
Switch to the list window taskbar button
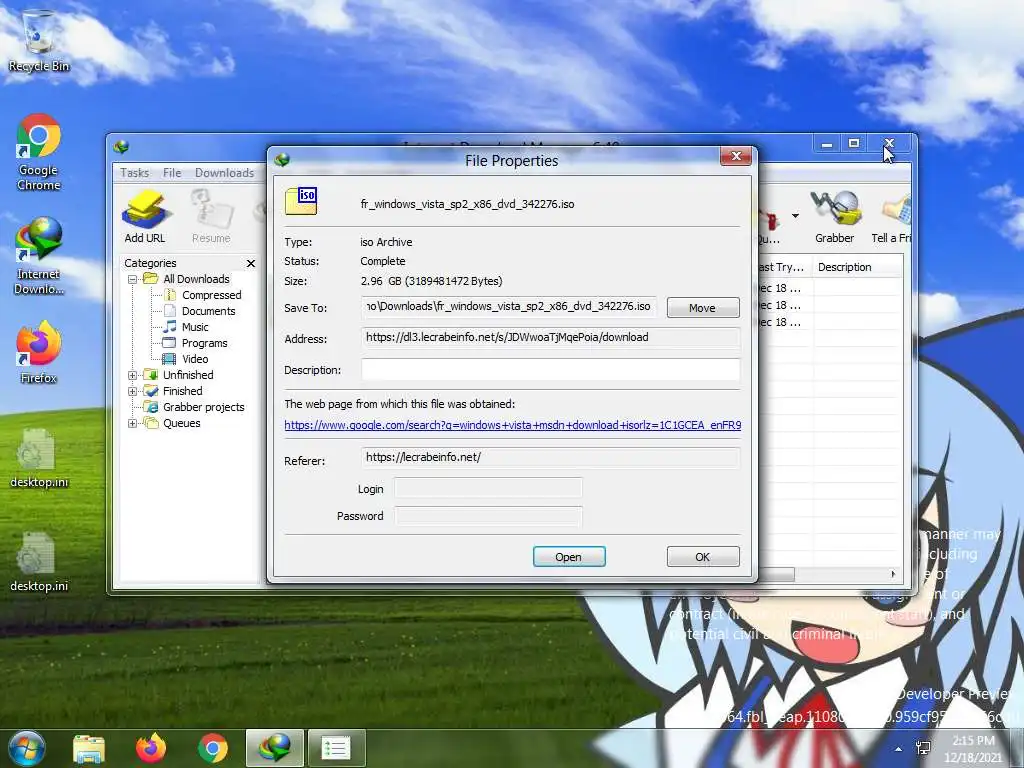click(337, 748)
